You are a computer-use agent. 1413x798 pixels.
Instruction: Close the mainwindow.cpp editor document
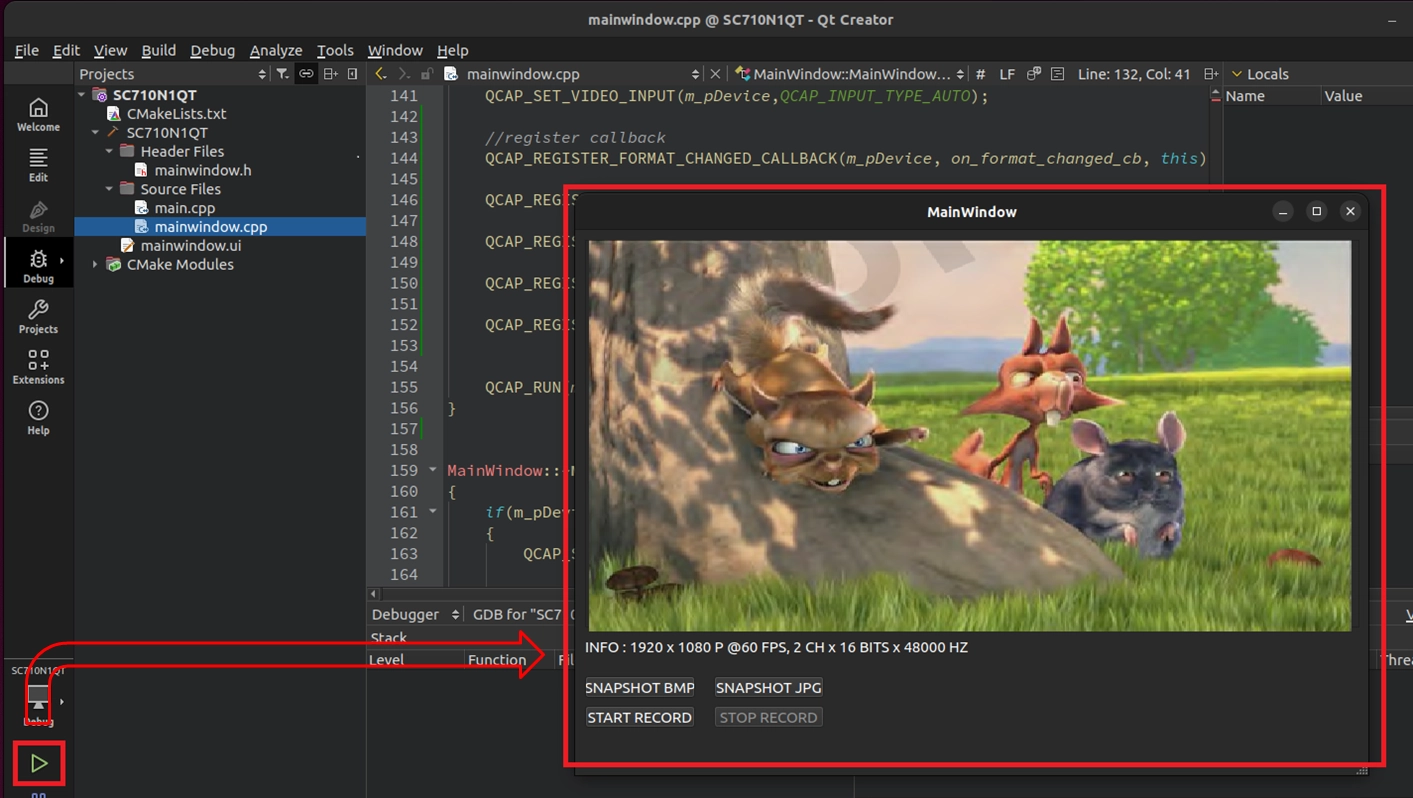tap(715, 74)
